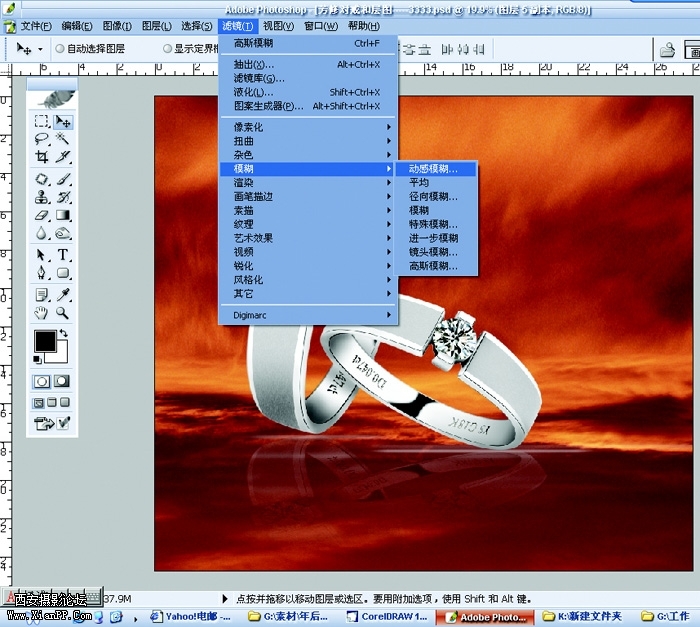Select Full Screen Mode
The height and width of the screenshot is (627, 700).
pos(65,402)
